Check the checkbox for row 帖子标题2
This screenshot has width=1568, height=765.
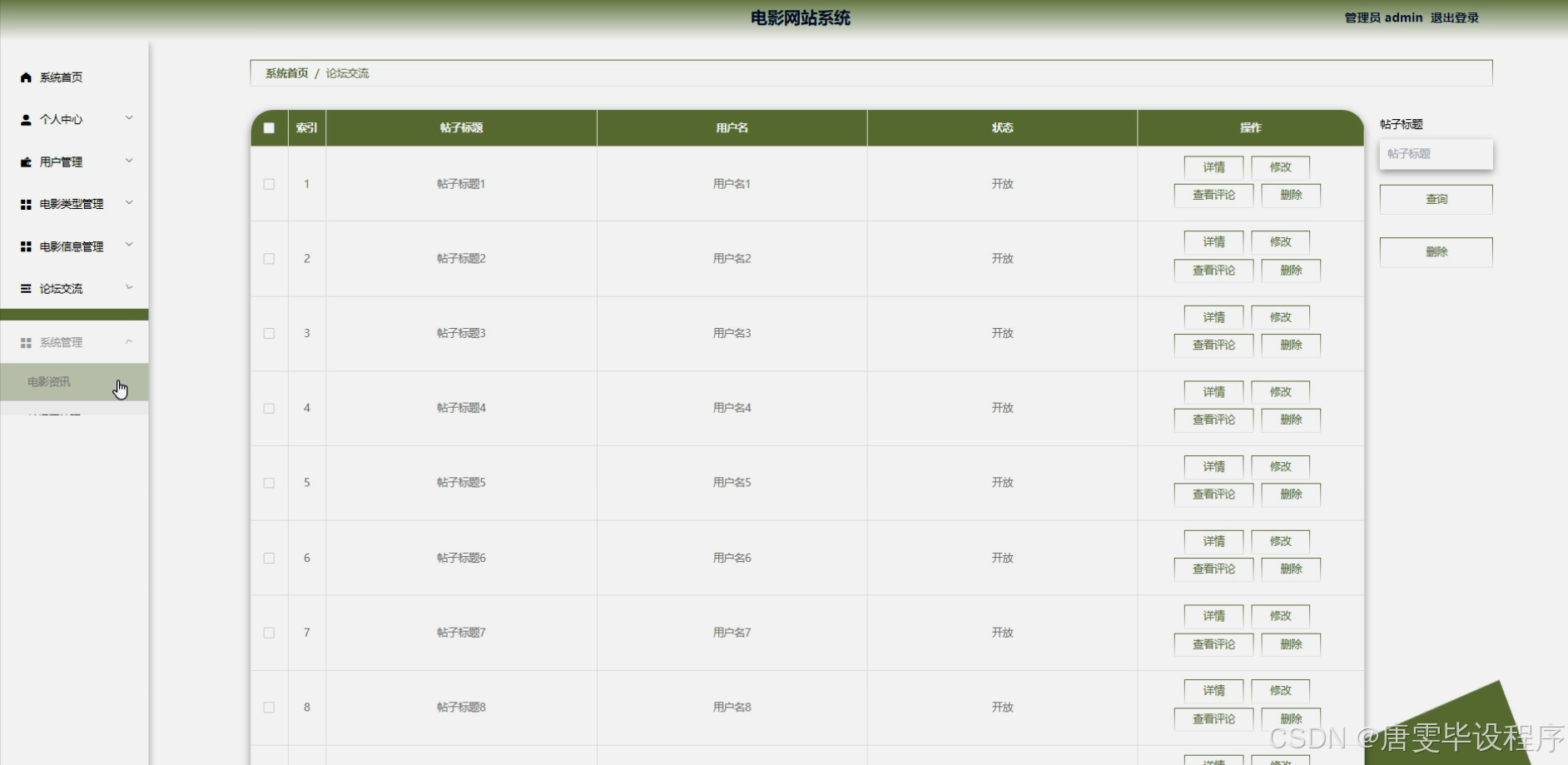269,259
